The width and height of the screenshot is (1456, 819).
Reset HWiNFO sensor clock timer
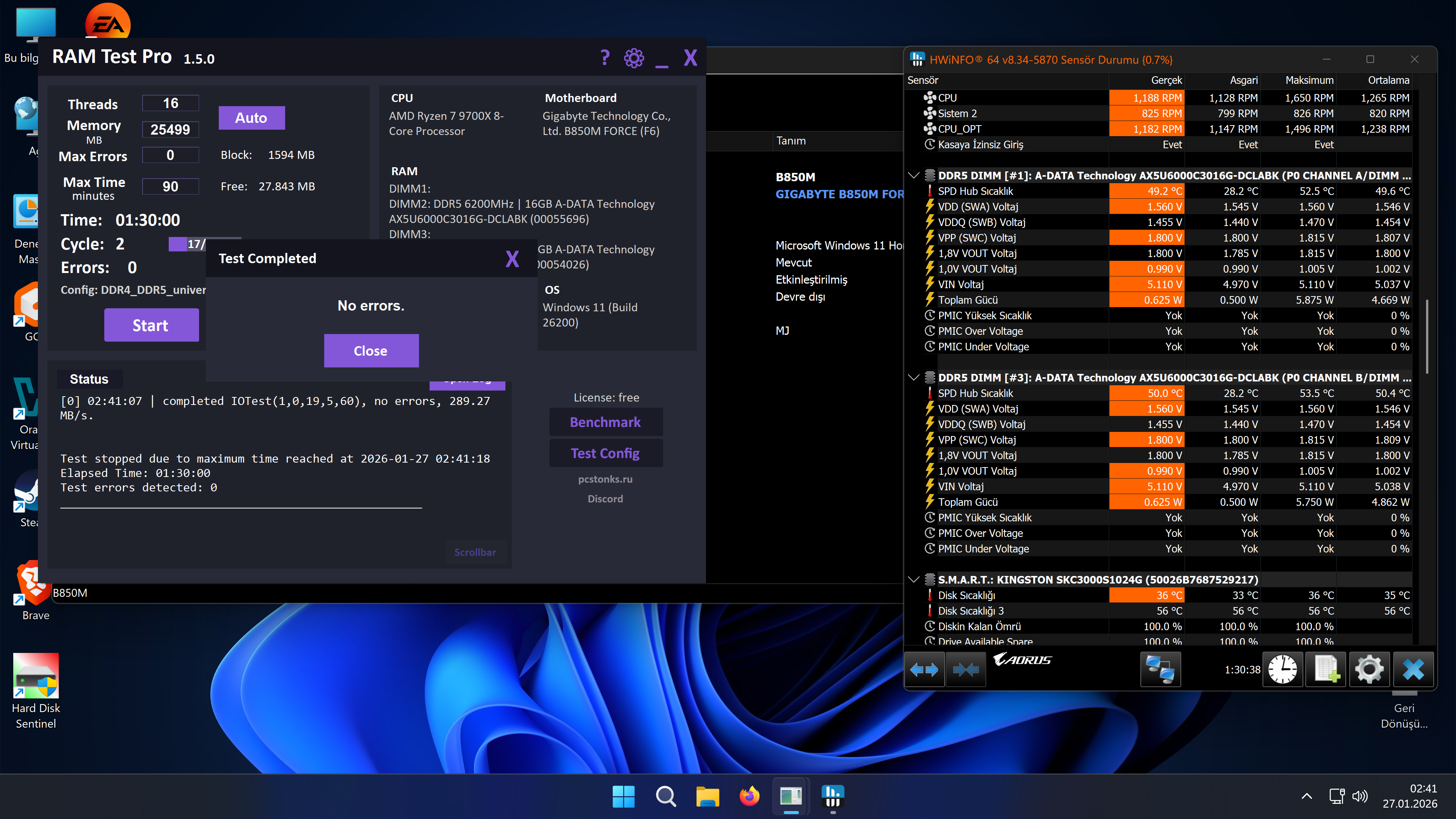pos(1283,670)
